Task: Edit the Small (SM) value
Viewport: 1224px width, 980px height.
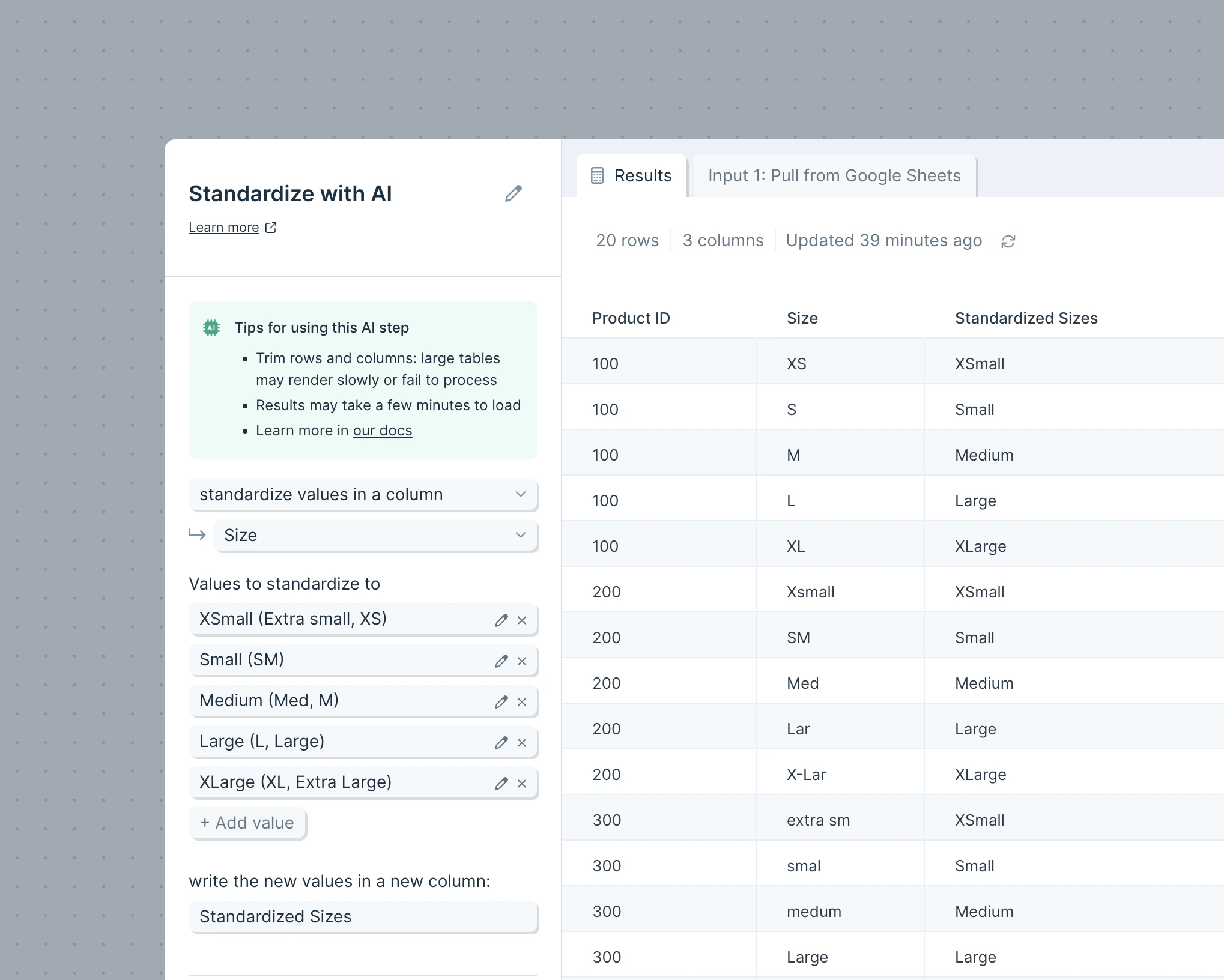Action: click(x=501, y=661)
